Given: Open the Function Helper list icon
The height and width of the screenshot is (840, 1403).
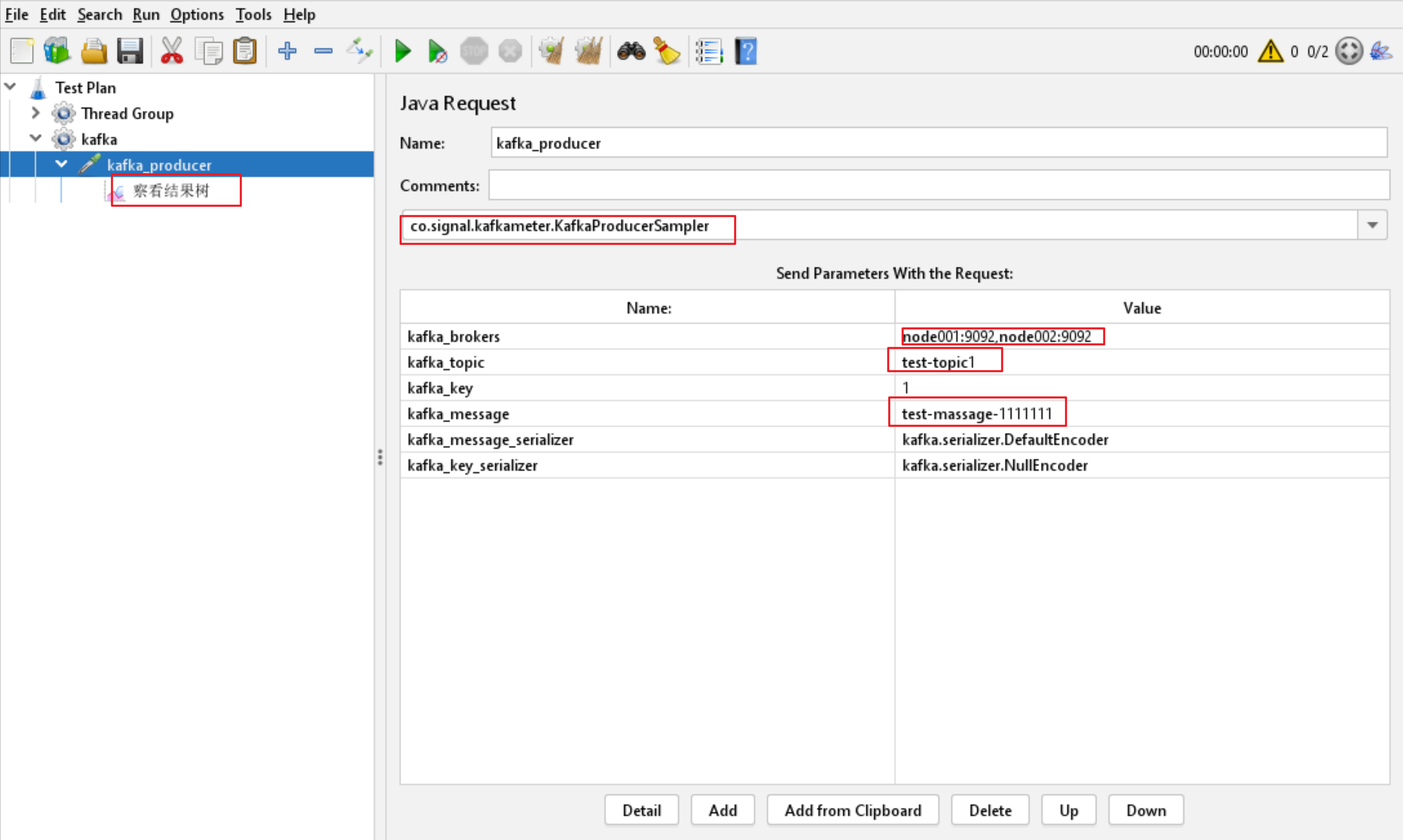Looking at the screenshot, I should [x=709, y=52].
